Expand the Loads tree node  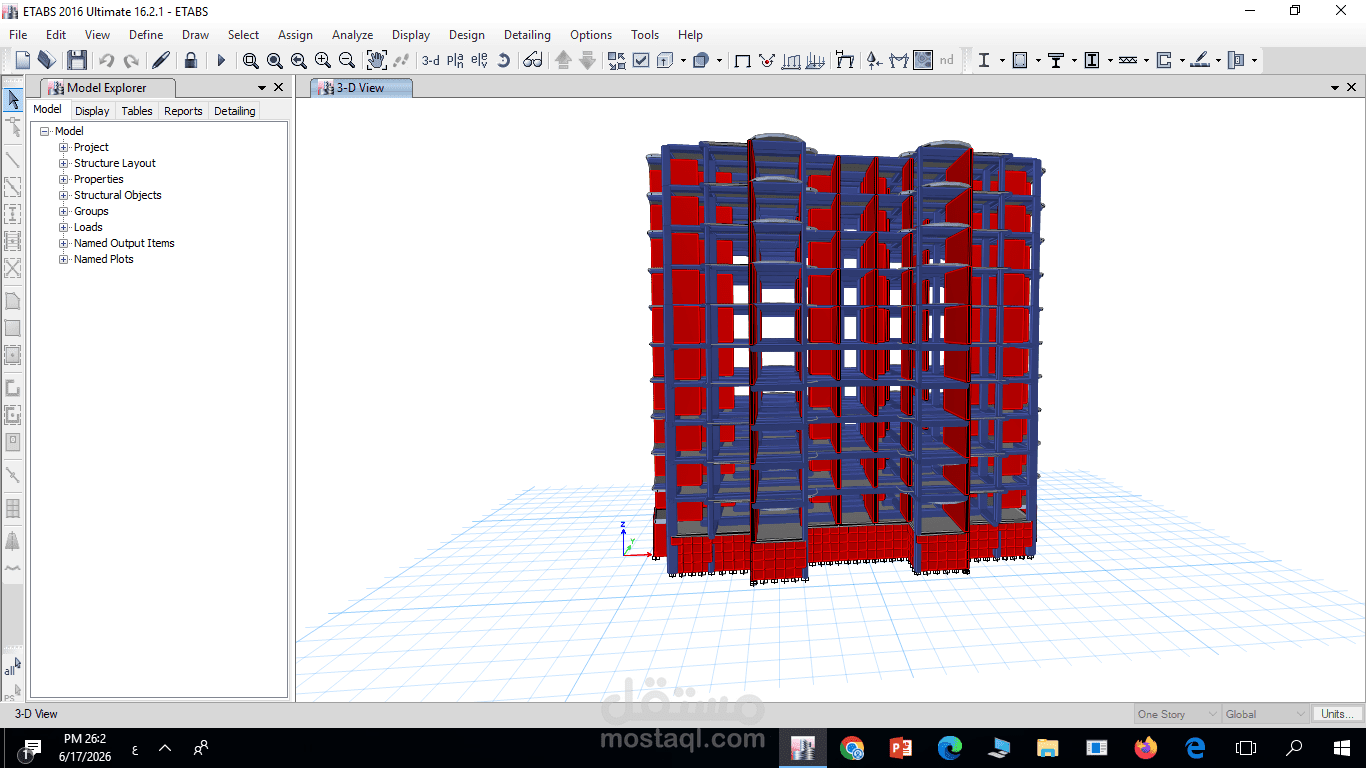click(64, 227)
